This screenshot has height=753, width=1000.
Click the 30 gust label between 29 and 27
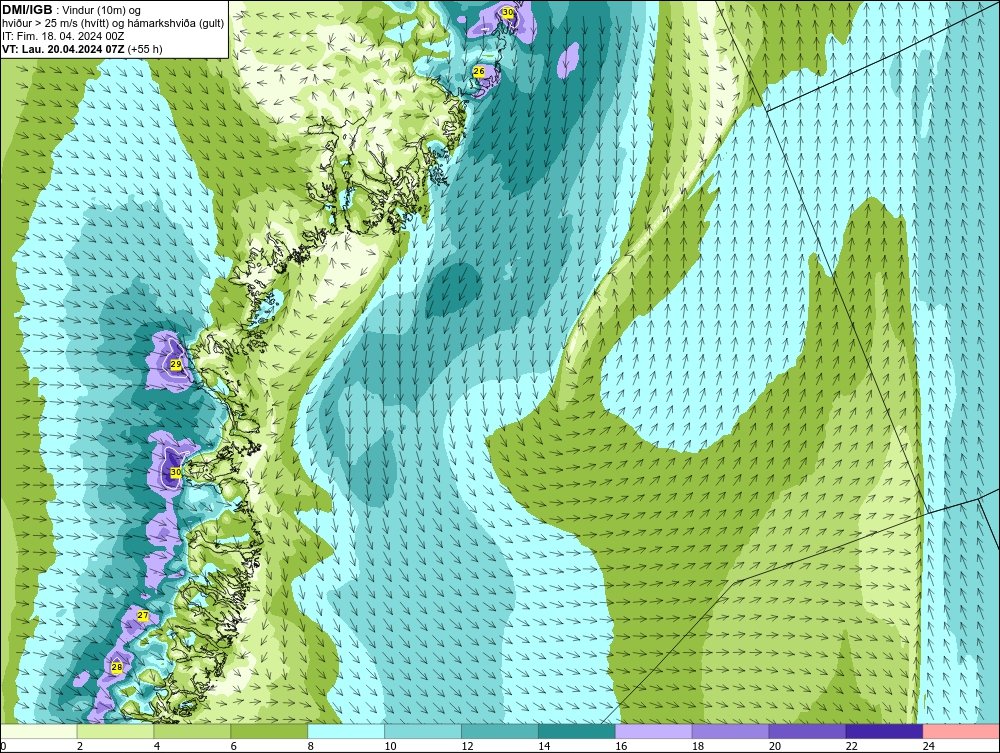(176, 472)
